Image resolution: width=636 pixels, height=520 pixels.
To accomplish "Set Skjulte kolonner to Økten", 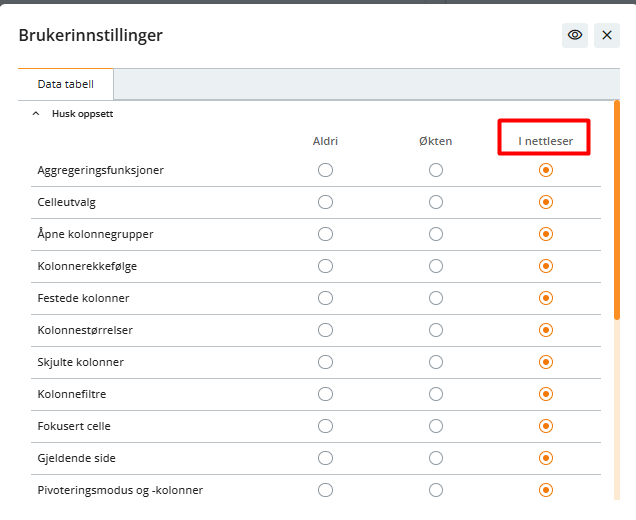I will 436,362.
